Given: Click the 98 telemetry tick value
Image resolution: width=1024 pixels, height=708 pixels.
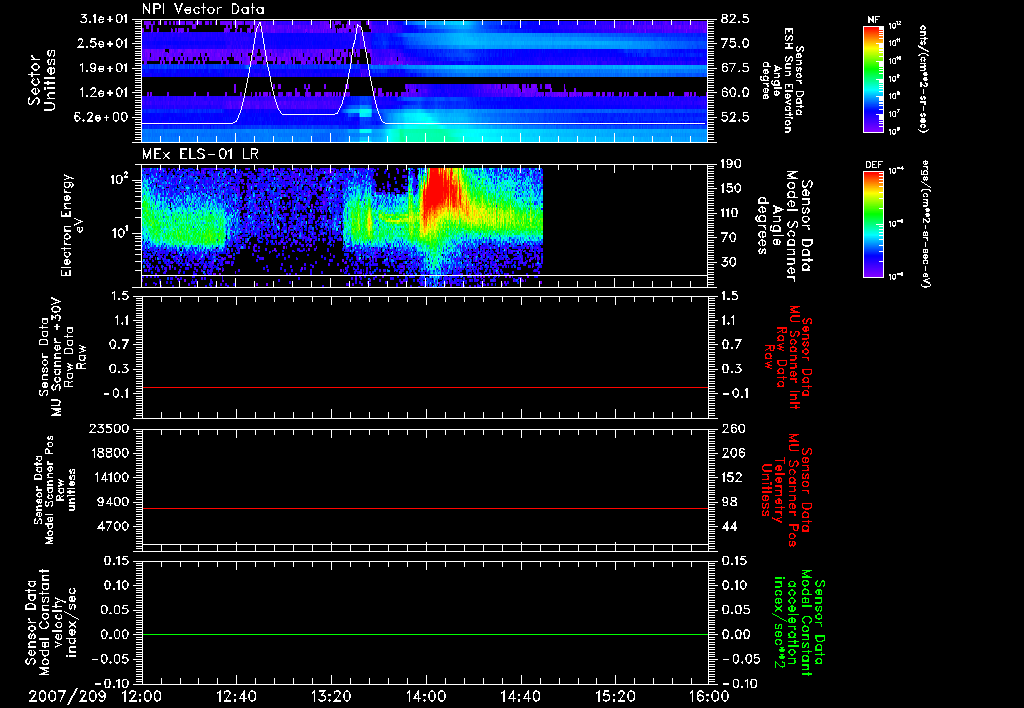Looking at the screenshot, I should click(729, 502).
